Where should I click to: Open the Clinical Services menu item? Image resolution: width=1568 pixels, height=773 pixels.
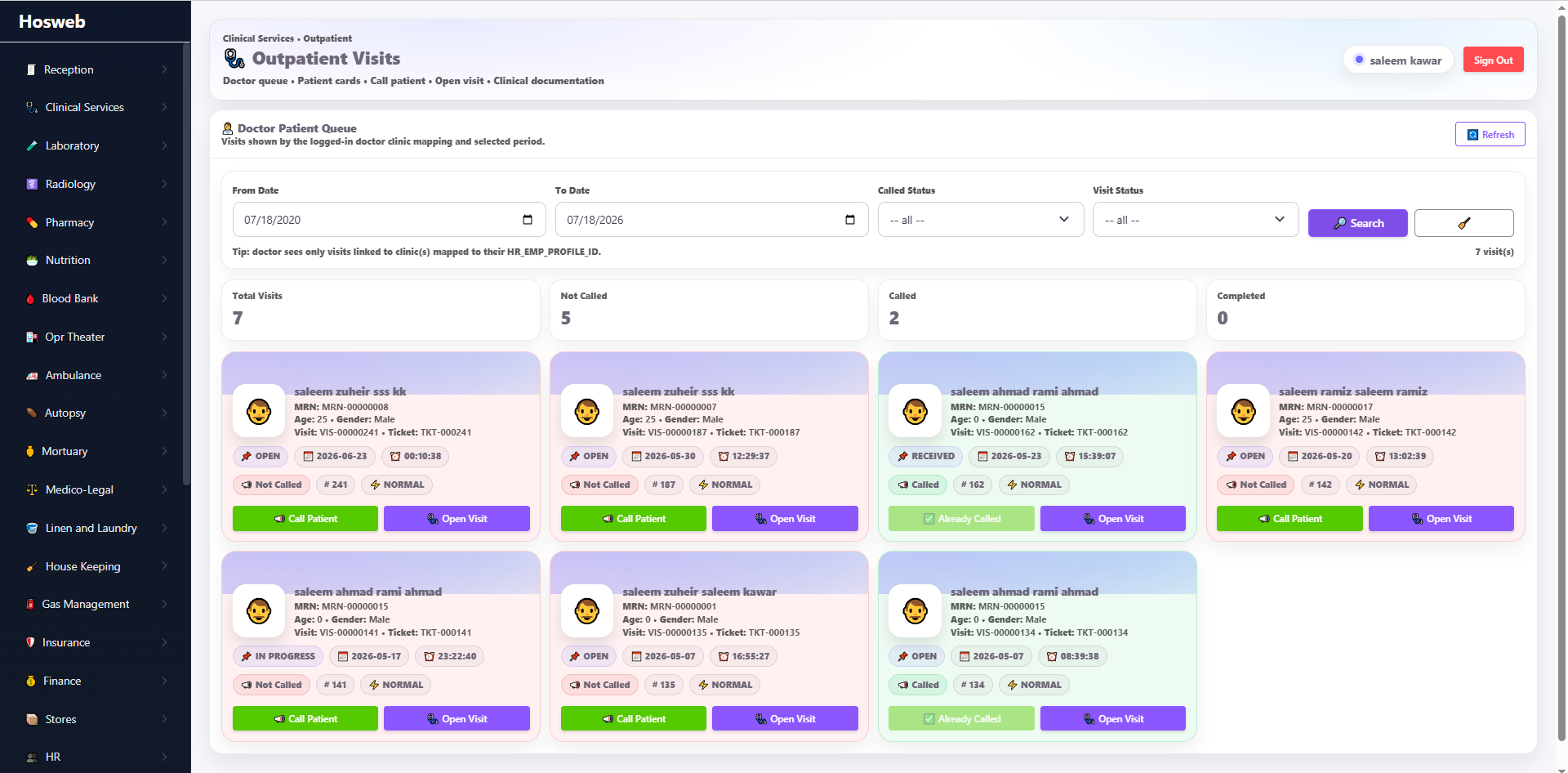click(96, 107)
